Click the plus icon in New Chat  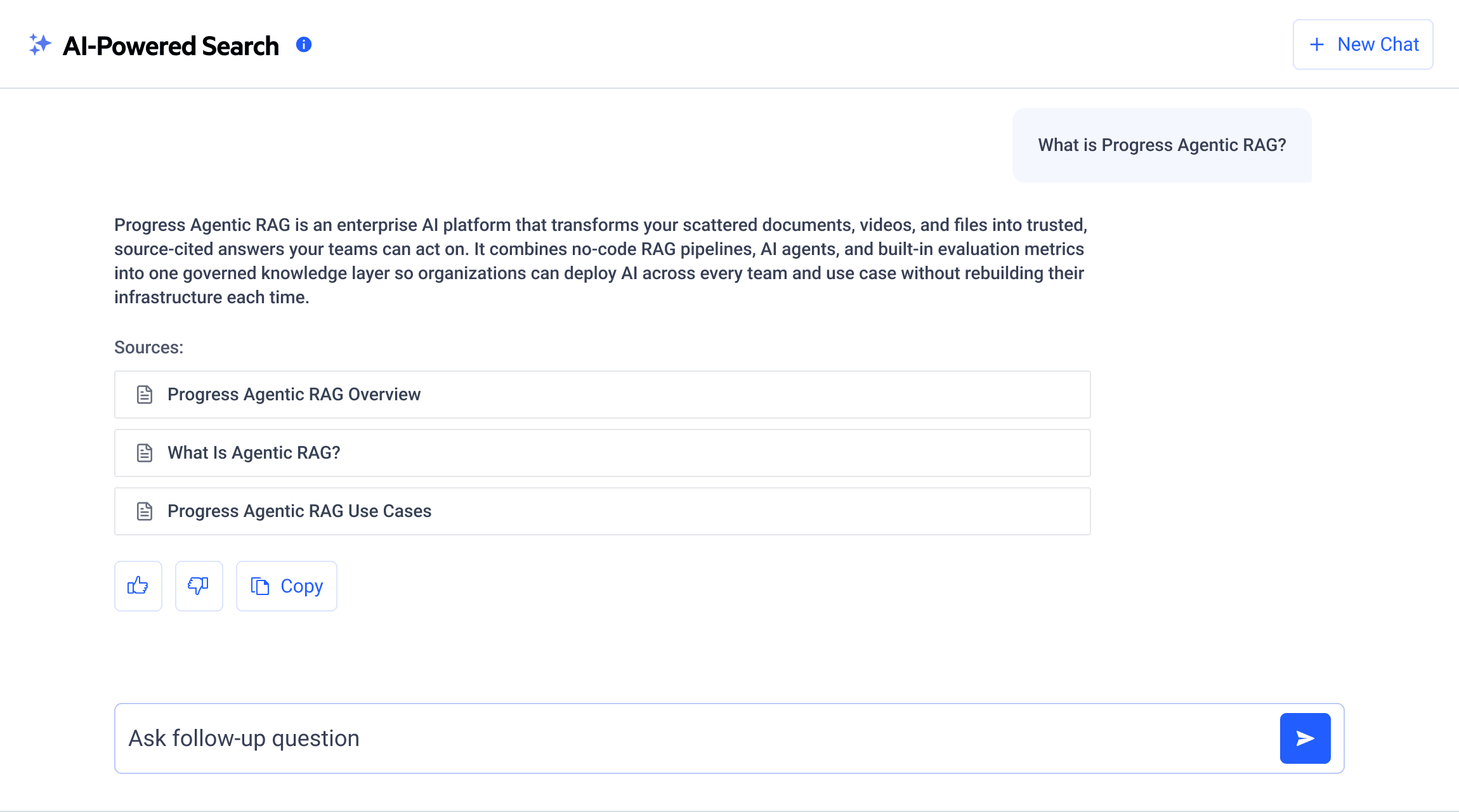1317,44
